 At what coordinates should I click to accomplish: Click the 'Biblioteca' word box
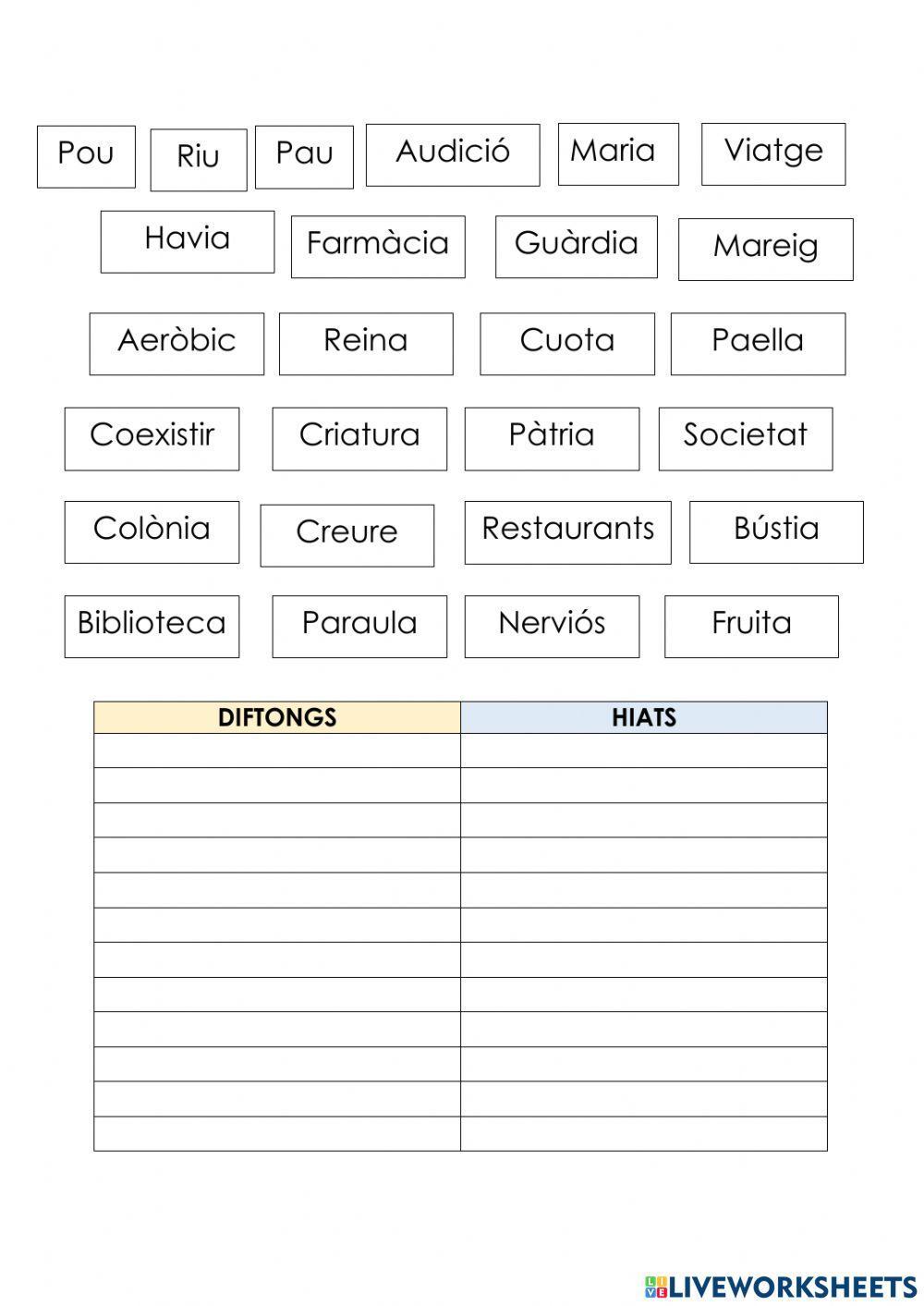152,626
